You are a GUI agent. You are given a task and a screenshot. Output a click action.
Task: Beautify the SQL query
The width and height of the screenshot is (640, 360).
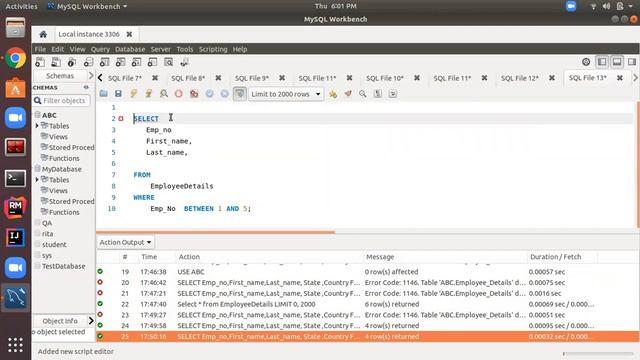(x=348, y=94)
